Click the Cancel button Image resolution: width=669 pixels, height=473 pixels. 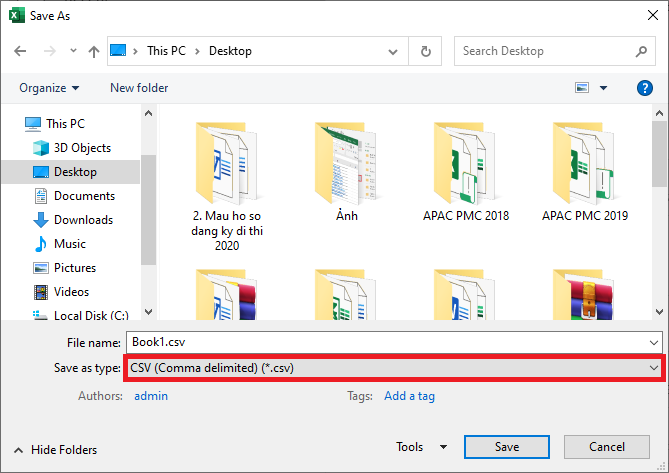tap(607, 447)
